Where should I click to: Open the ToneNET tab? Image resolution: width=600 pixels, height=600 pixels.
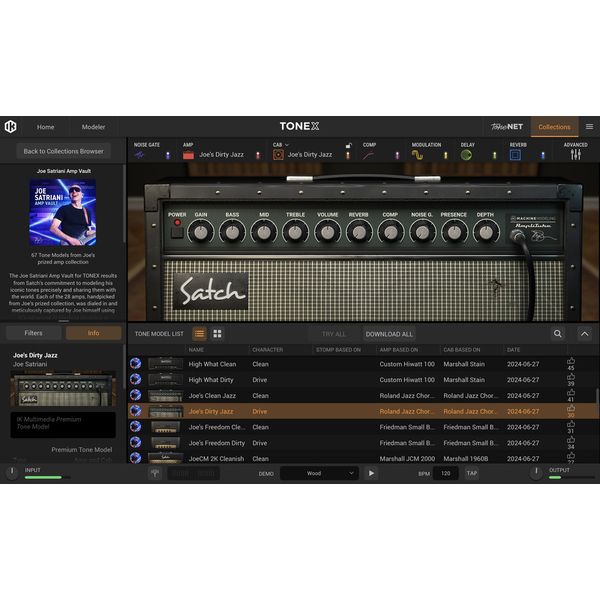[x=507, y=127]
